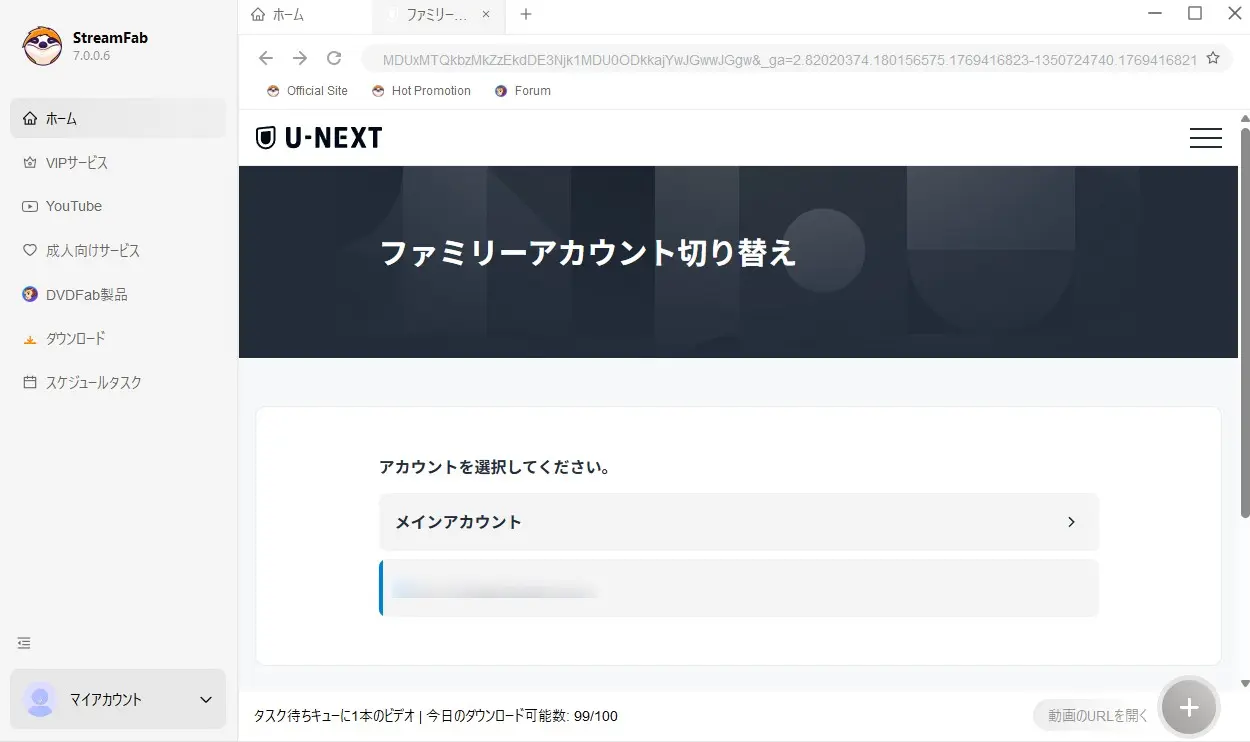The width and height of the screenshot is (1250, 742).
Task: Switch to the ホーム browser tab
Action: (x=277, y=15)
